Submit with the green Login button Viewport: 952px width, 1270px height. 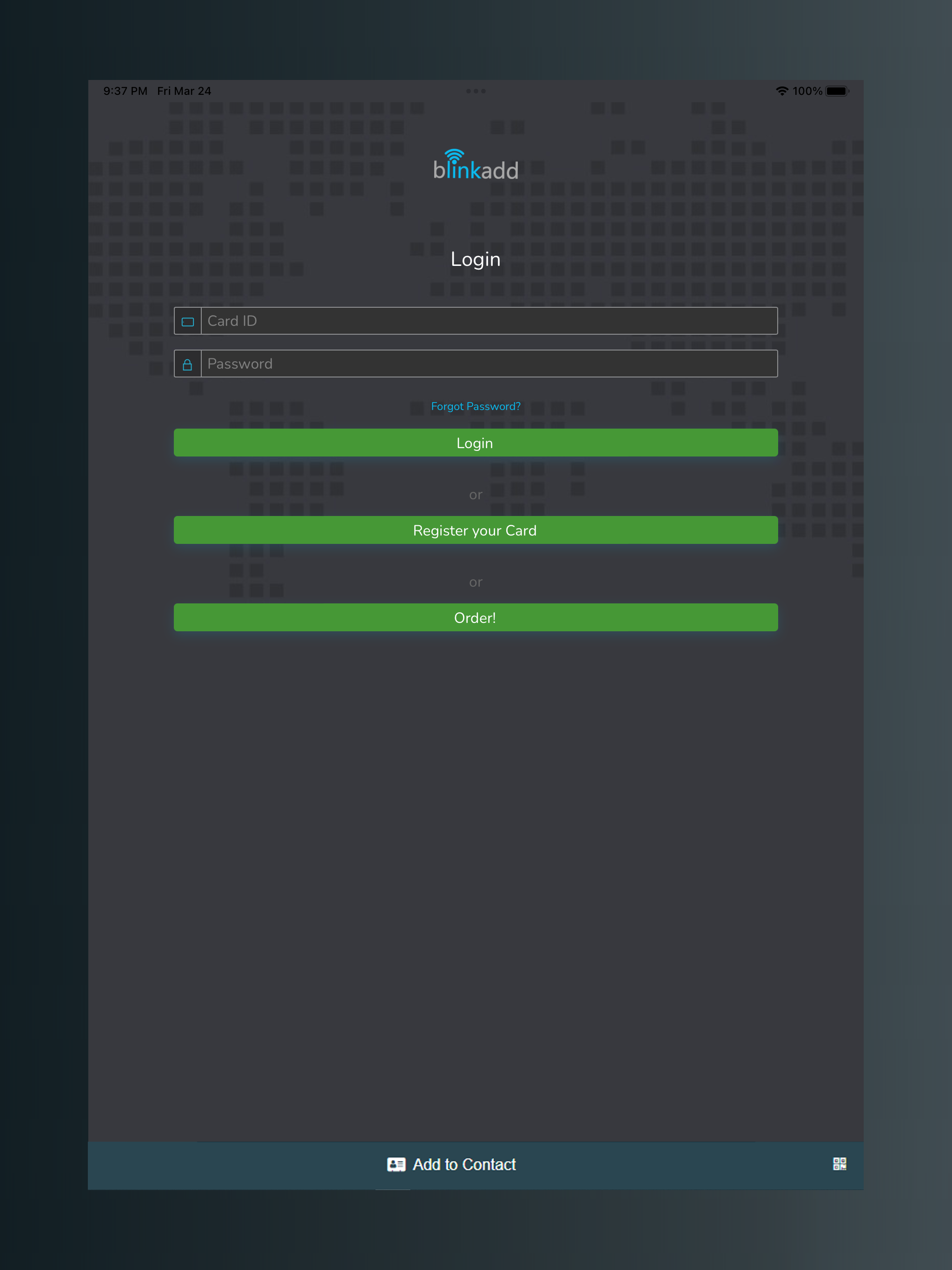476,443
